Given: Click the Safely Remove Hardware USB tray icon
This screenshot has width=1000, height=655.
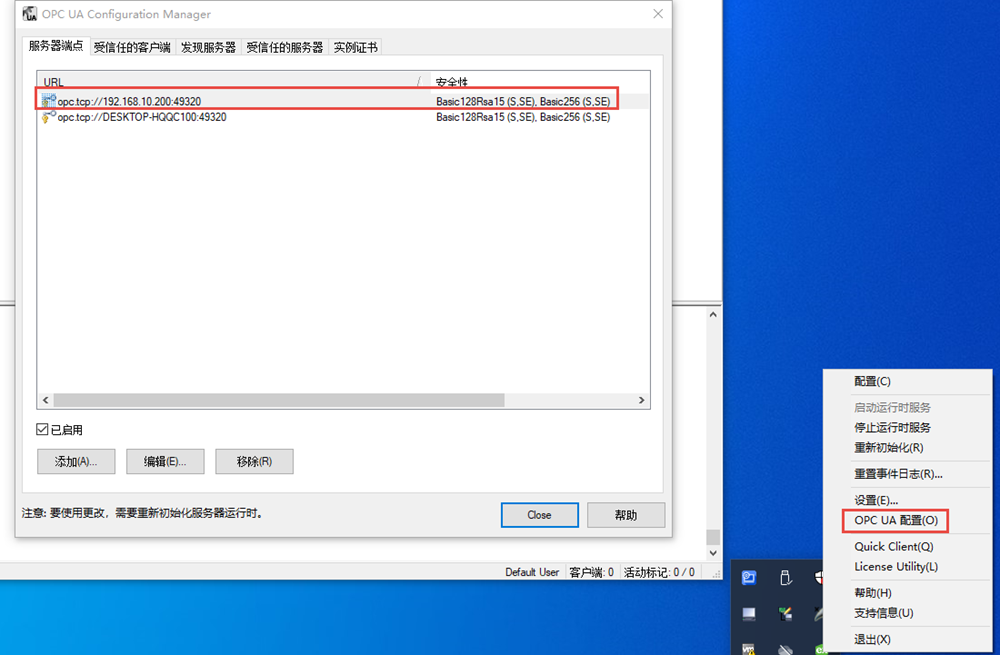Looking at the screenshot, I should tap(786, 578).
